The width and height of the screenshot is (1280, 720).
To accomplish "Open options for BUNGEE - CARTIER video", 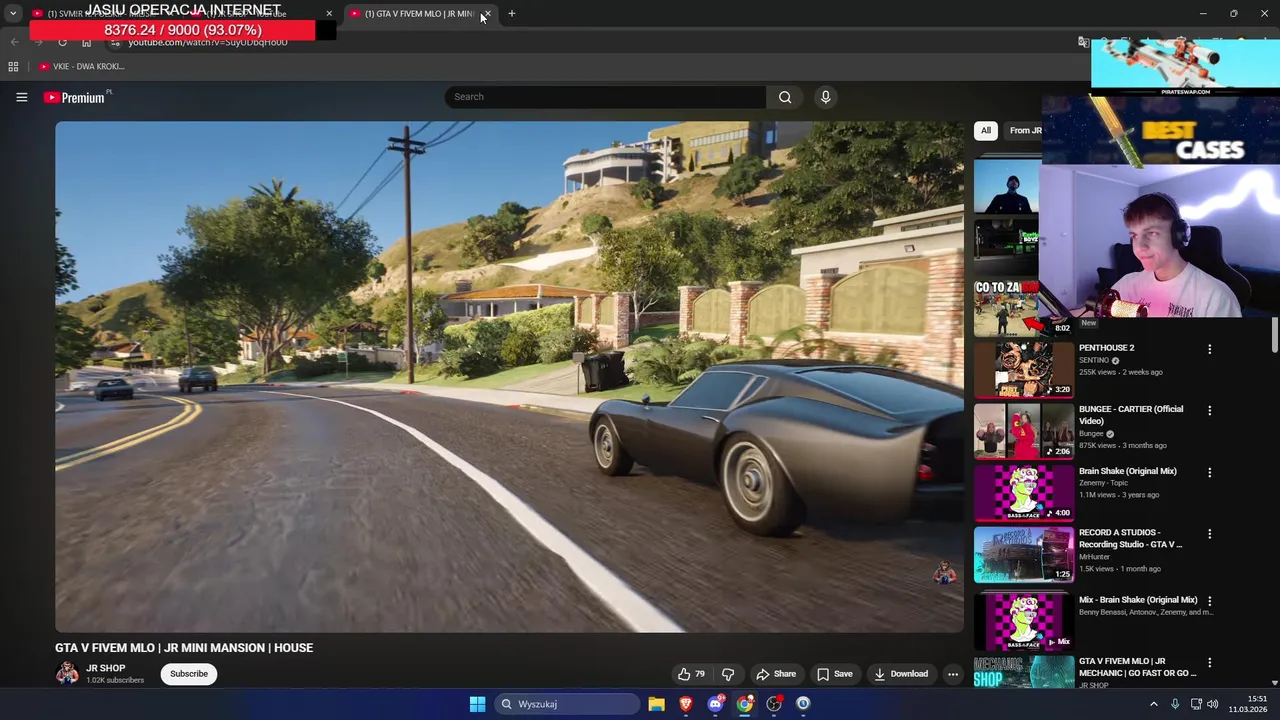I will click(x=1209, y=410).
